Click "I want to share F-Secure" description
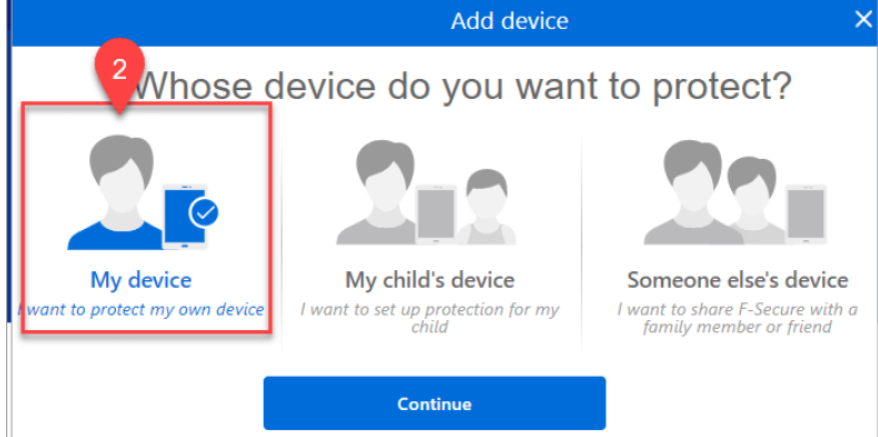 tap(737, 318)
